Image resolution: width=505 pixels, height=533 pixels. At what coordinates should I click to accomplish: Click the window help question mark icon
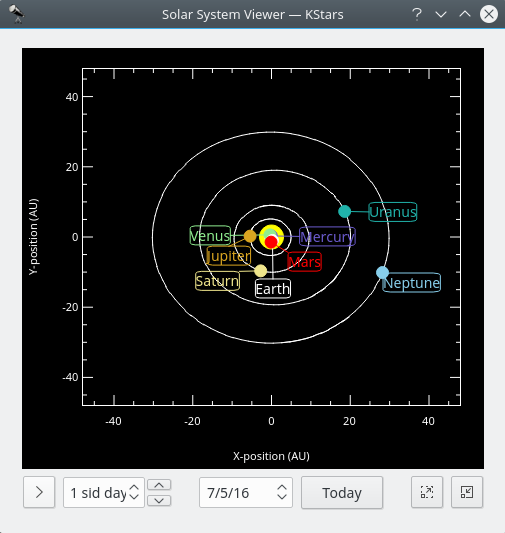point(417,14)
